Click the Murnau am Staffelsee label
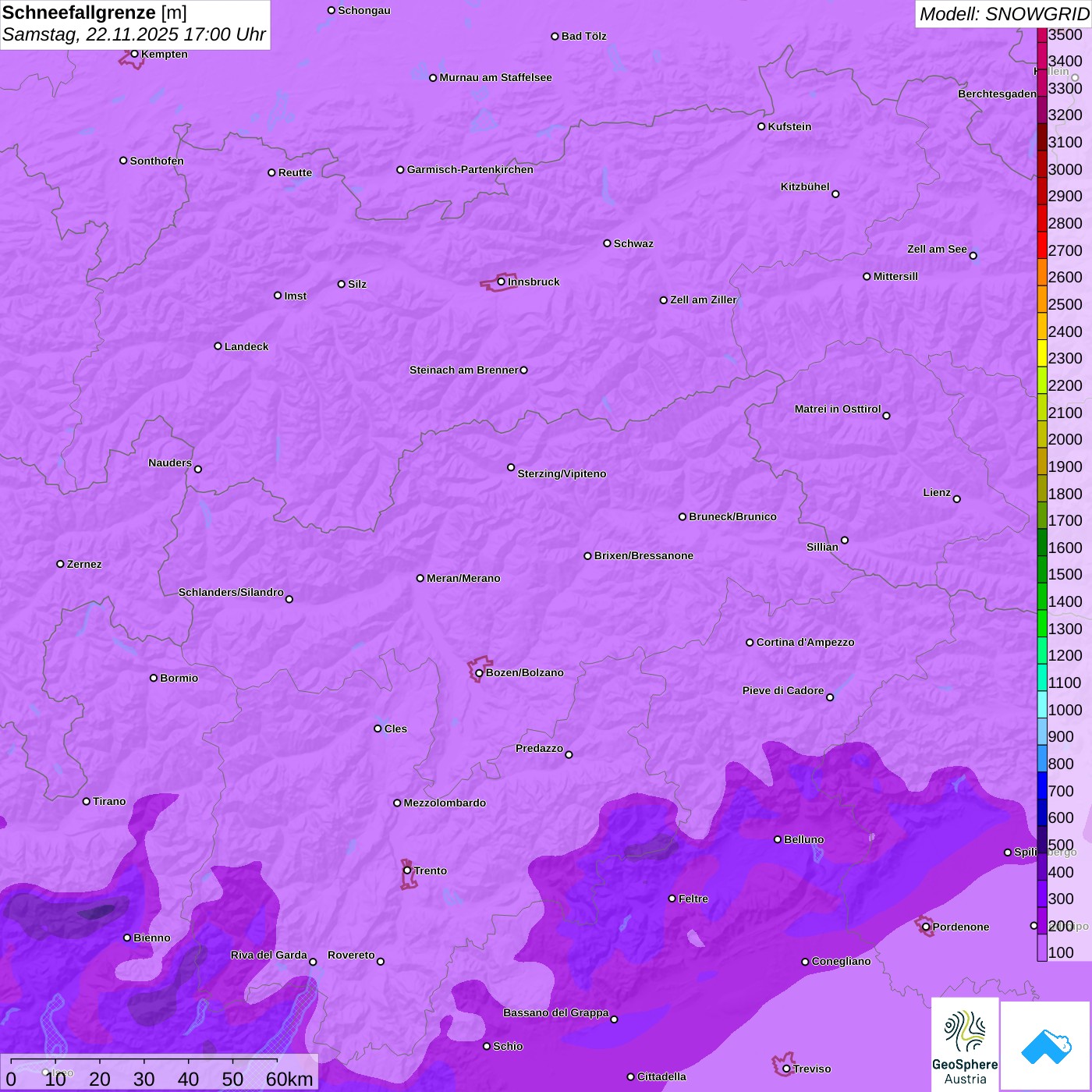This screenshot has width=1092, height=1092. click(495, 77)
